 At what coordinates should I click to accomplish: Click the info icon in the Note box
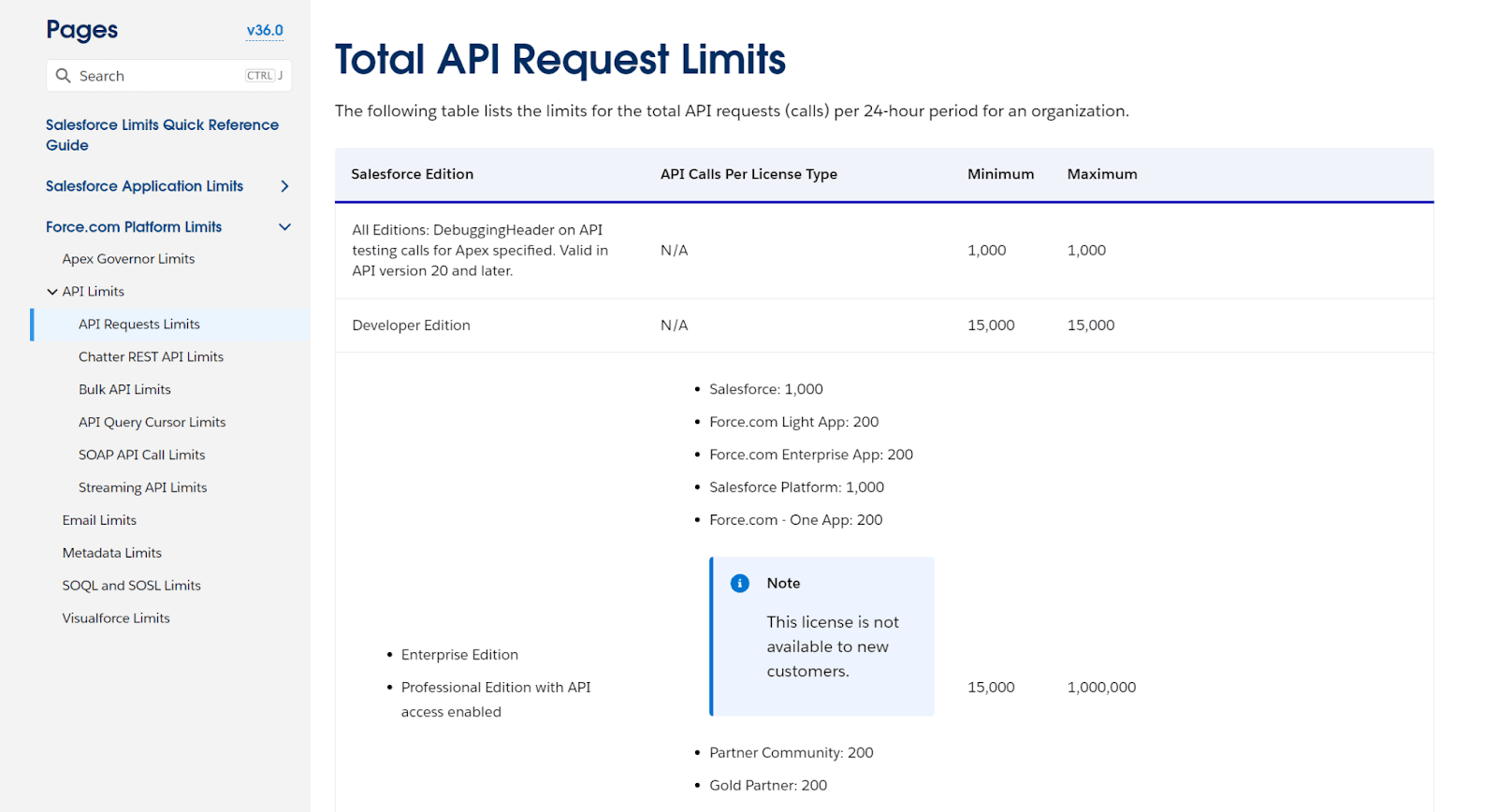(739, 584)
